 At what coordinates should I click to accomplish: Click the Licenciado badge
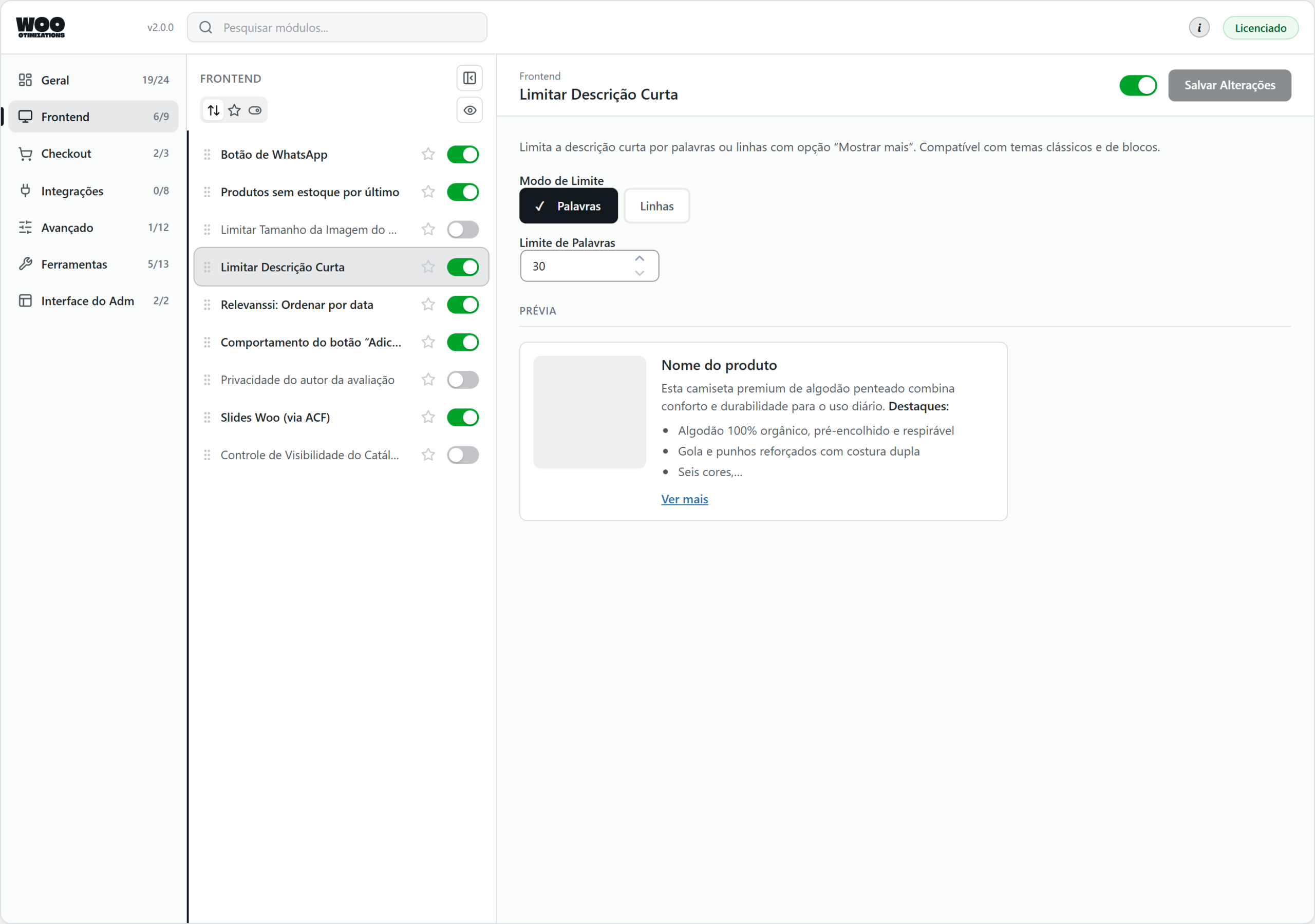click(1260, 28)
